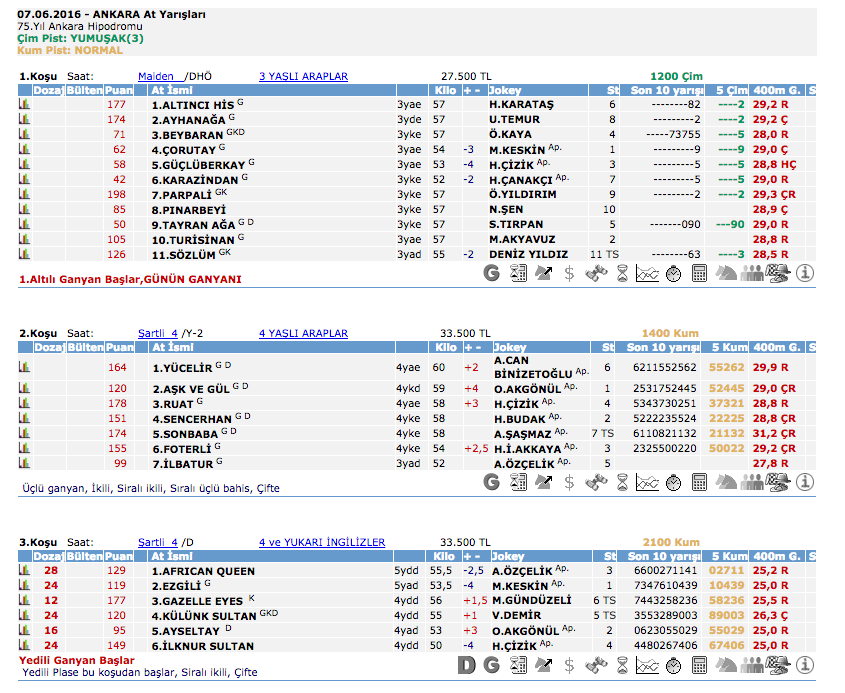The width and height of the screenshot is (845, 693).
Task: Open the 3 YAŞLI ARAPLAR link
Action: pos(303,76)
